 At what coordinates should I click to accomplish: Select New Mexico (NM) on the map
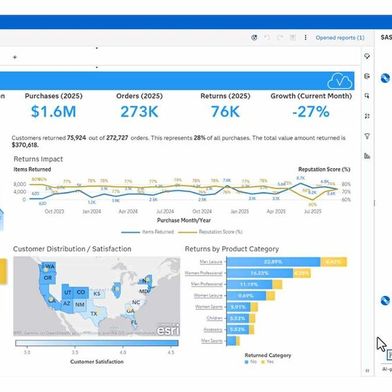pos(80,305)
